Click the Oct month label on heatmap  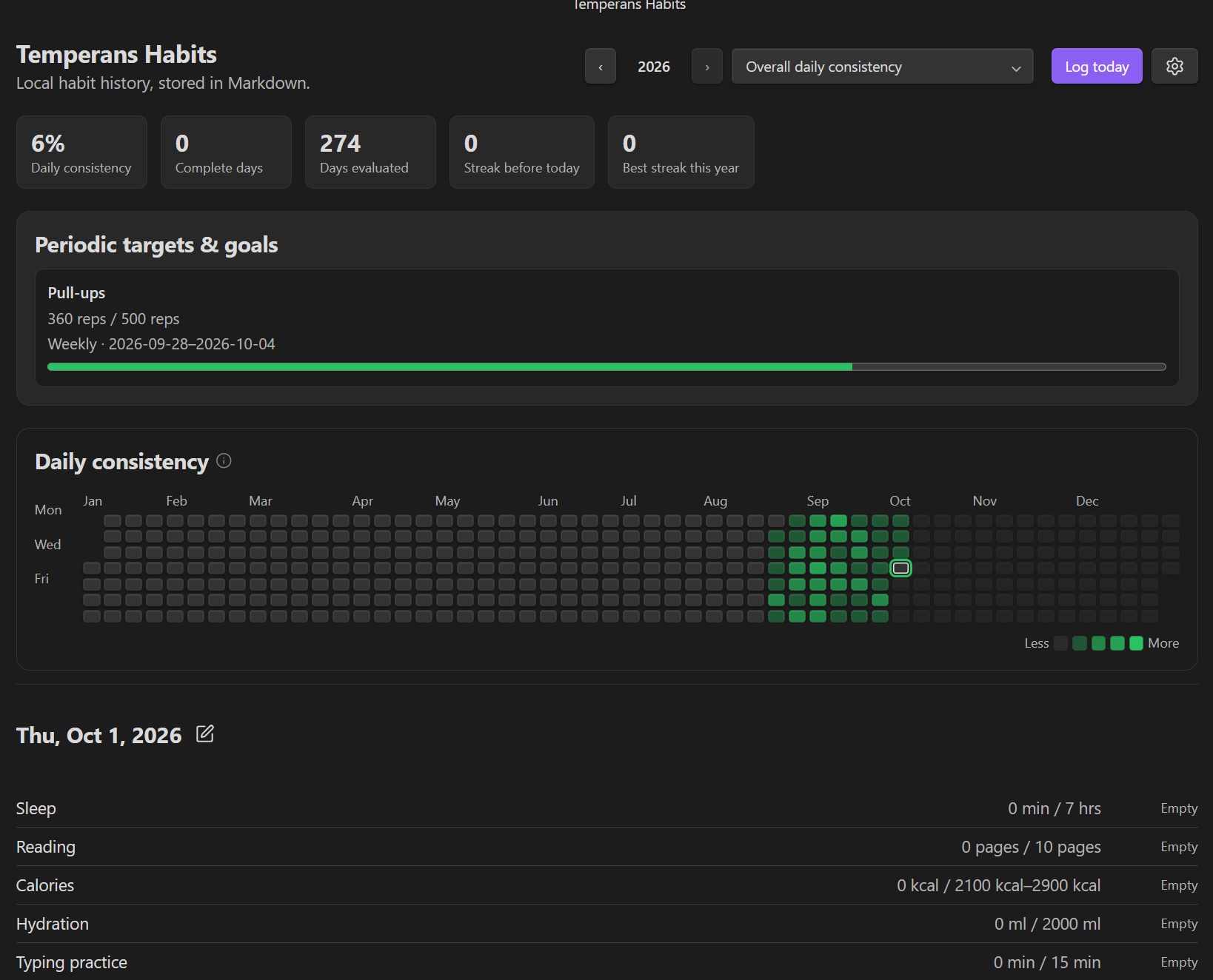point(900,501)
